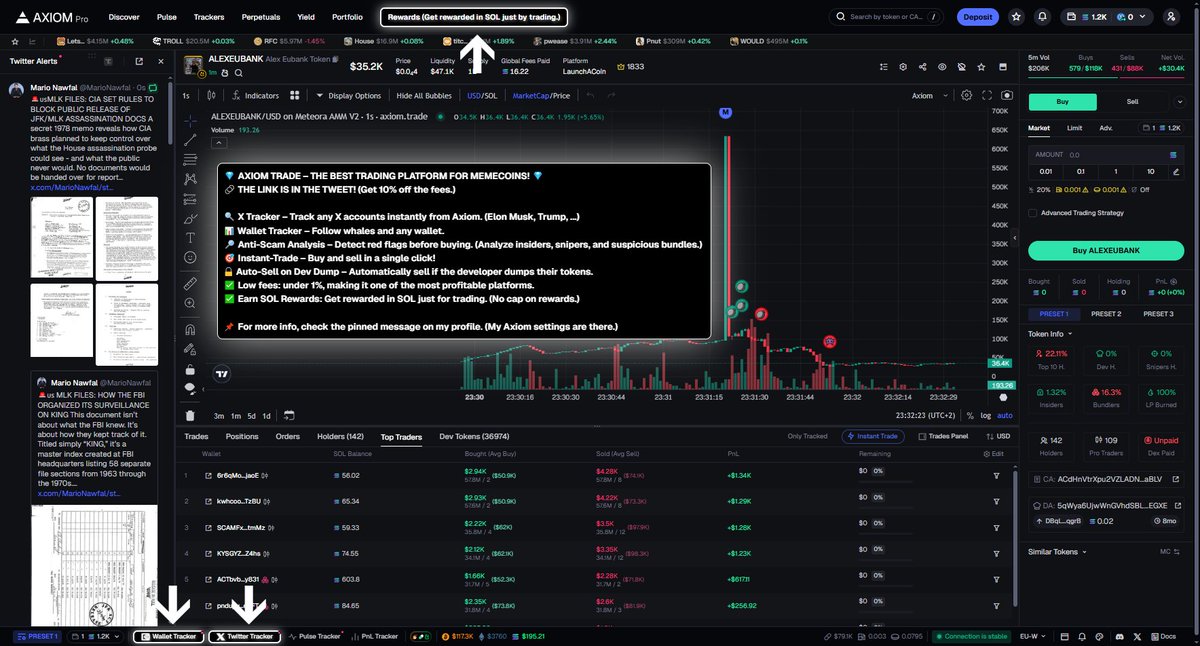Screen dimensions: 1200x646
Task: Click Buy ALEXEUBANK button
Action: coord(1107,250)
